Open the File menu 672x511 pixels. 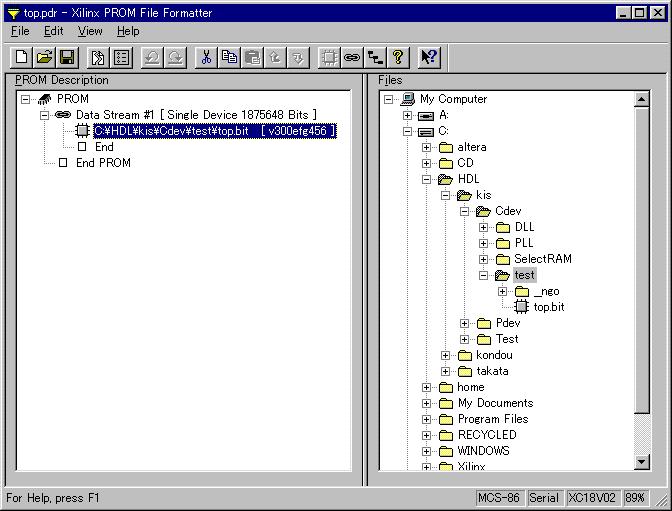point(20,31)
